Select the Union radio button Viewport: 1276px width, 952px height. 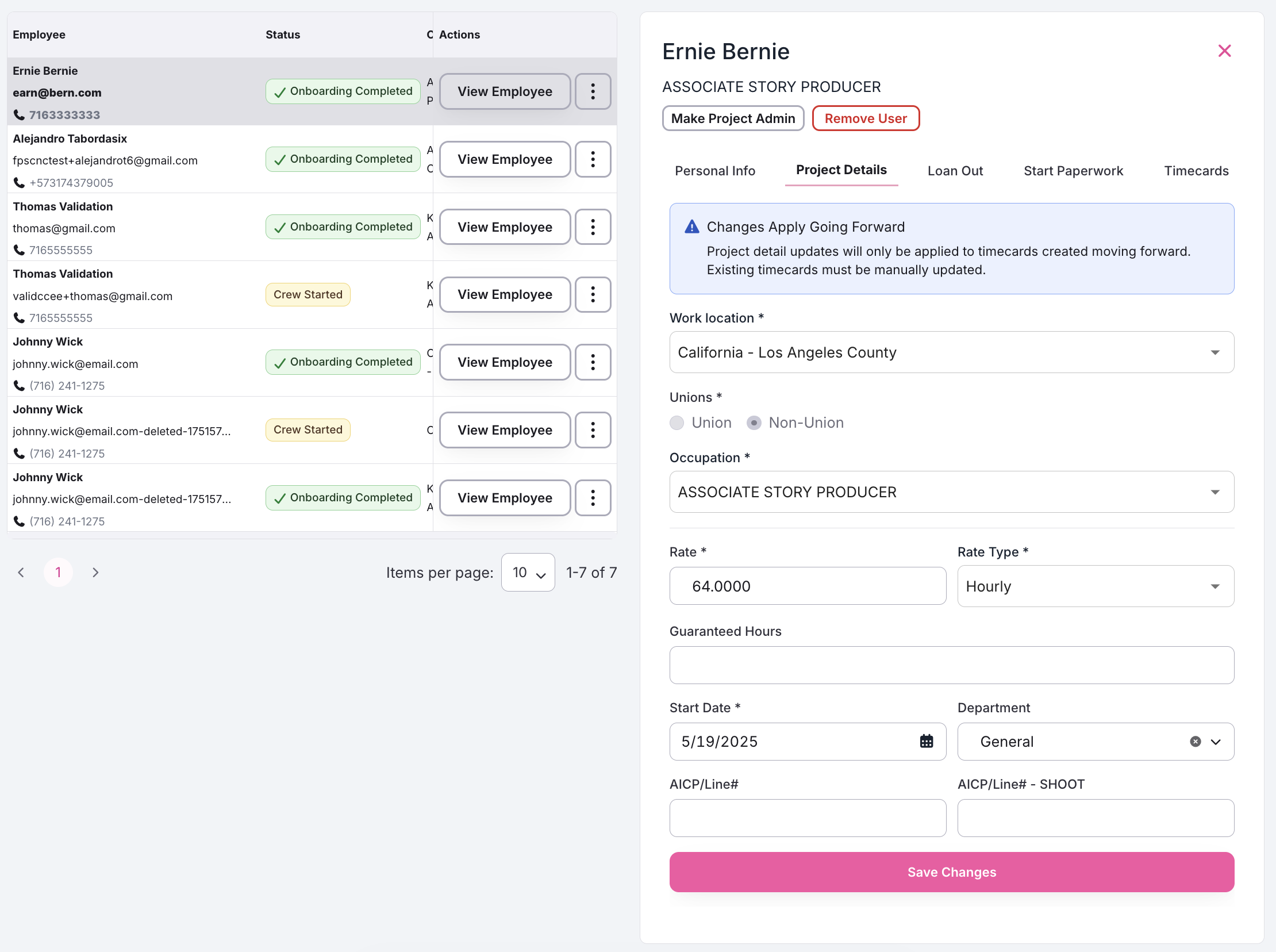(677, 423)
